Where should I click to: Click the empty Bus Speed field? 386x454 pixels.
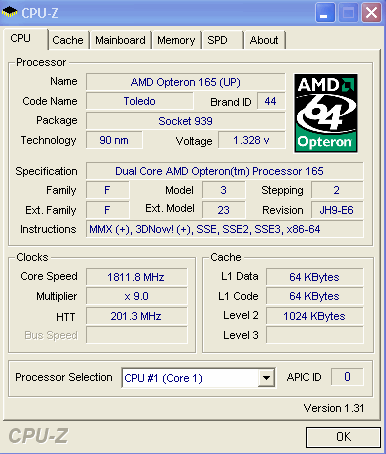[137, 335]
